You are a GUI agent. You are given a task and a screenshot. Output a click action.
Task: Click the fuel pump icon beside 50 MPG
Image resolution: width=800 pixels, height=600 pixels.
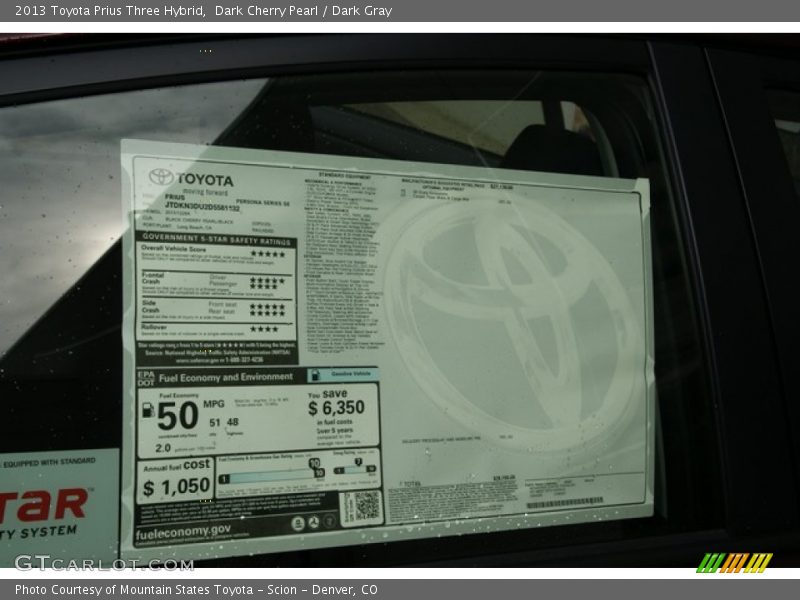147,409
